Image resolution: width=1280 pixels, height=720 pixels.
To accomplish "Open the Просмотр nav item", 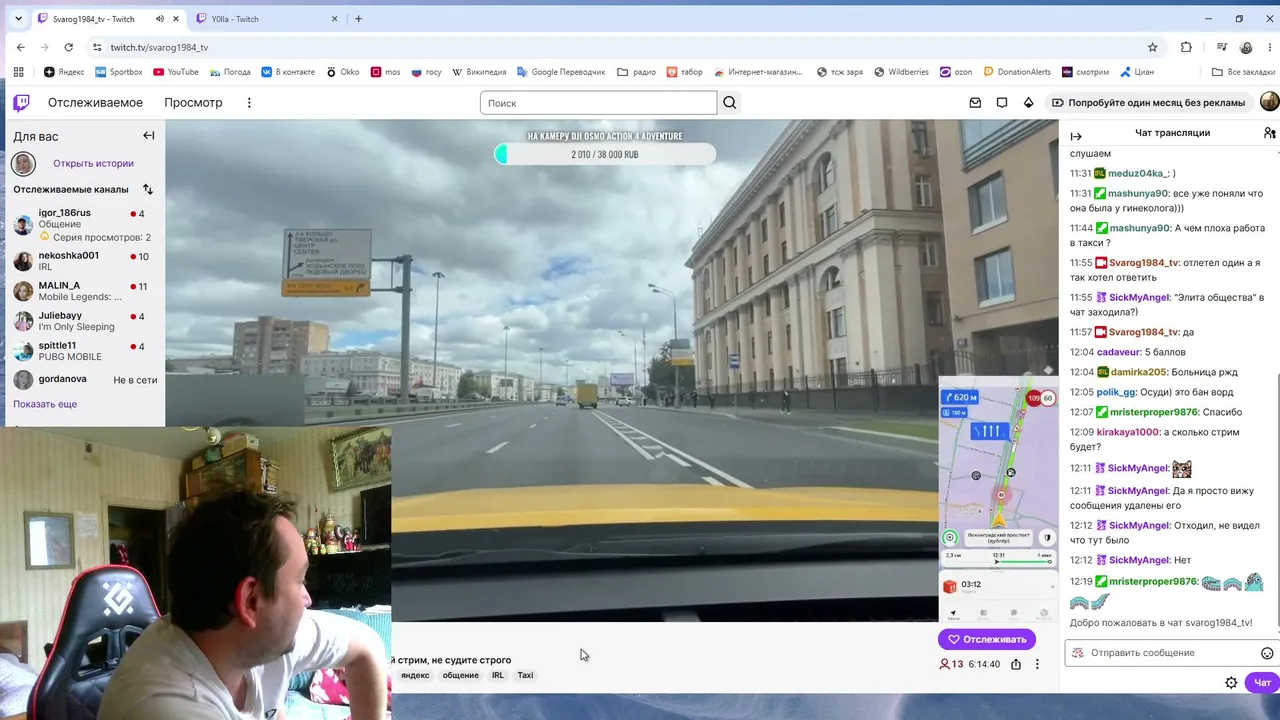I will coord(193,102).
